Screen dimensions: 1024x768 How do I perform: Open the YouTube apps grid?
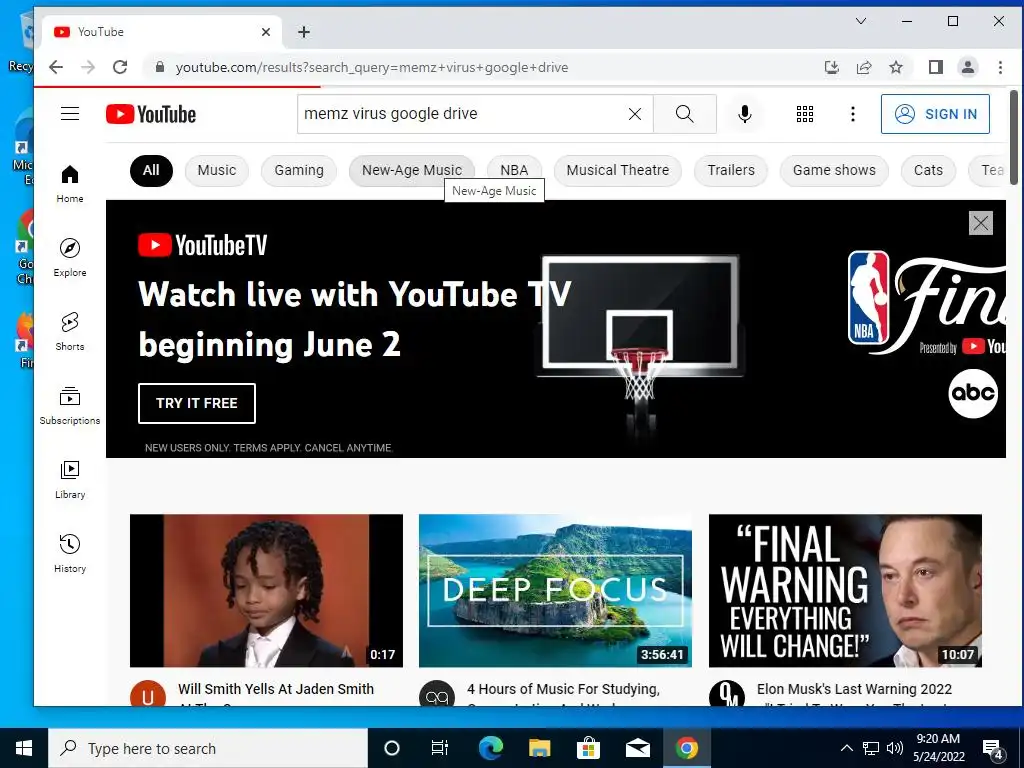coord(805,114)
